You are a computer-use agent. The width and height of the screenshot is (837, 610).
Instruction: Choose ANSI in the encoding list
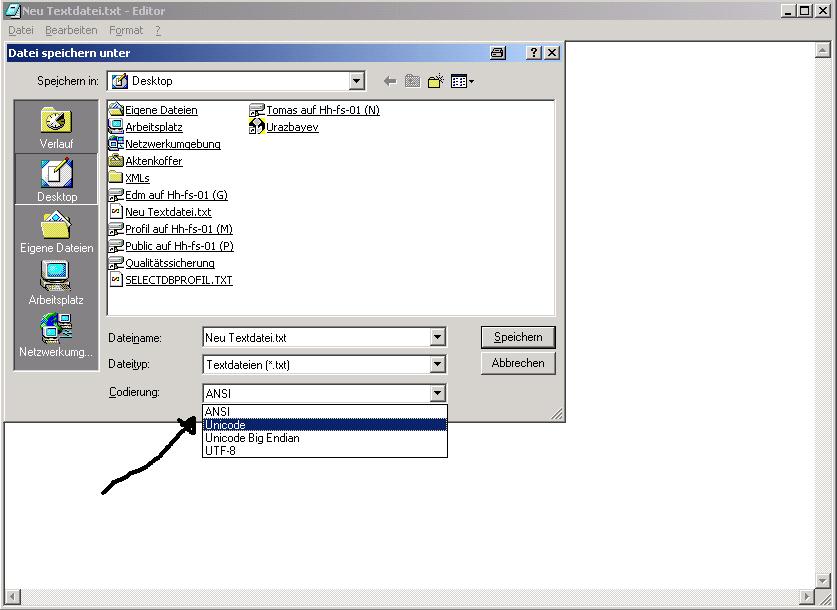pyautogui.click(x=325, y=411)
